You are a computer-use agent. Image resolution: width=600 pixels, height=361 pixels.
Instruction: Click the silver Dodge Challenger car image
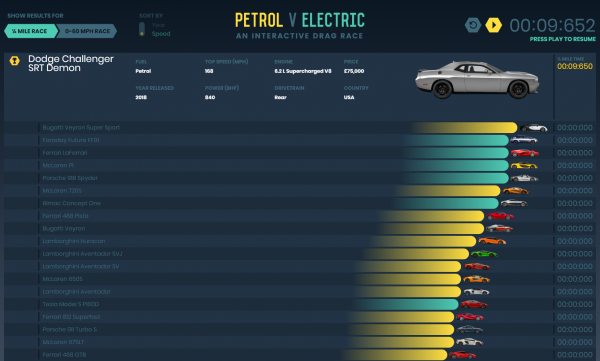pyautogui.click(x=477, y=79)
